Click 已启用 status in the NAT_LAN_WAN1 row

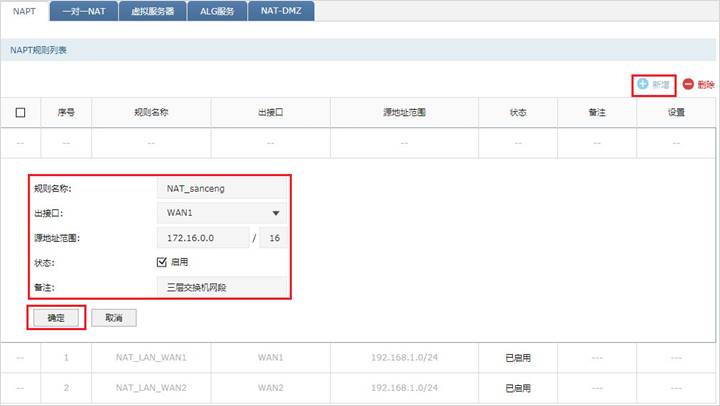[x=518, y=358]
